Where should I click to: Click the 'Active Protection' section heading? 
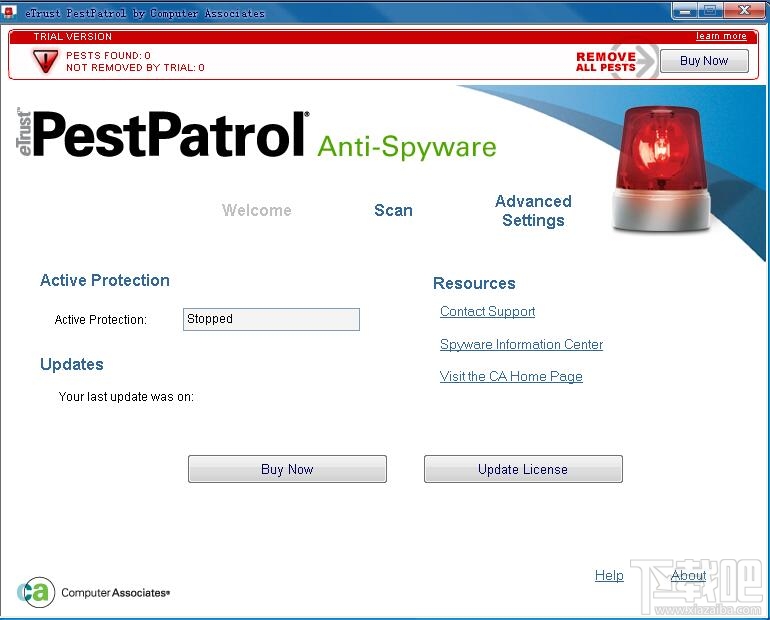[x=105, y=280]
